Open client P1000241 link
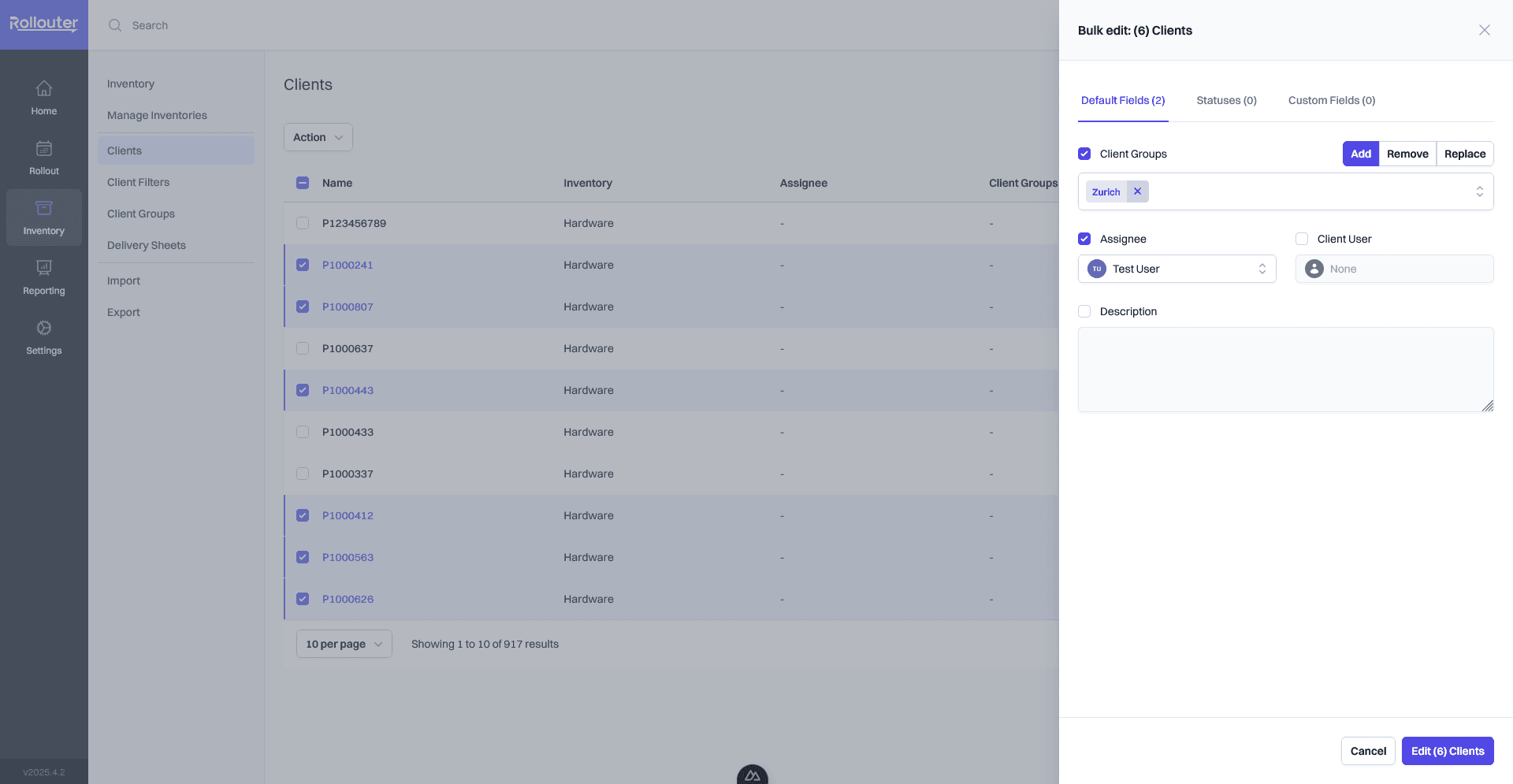This screenshot has width=1513, height=784. [x=348, y=265]
